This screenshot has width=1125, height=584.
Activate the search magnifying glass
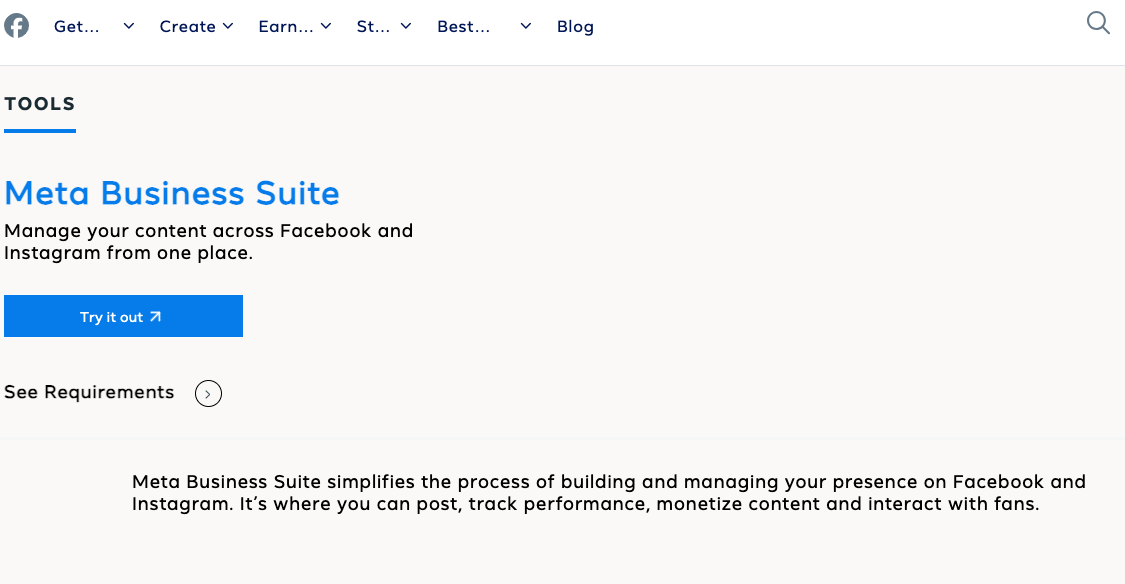(x=1097, y=22)
